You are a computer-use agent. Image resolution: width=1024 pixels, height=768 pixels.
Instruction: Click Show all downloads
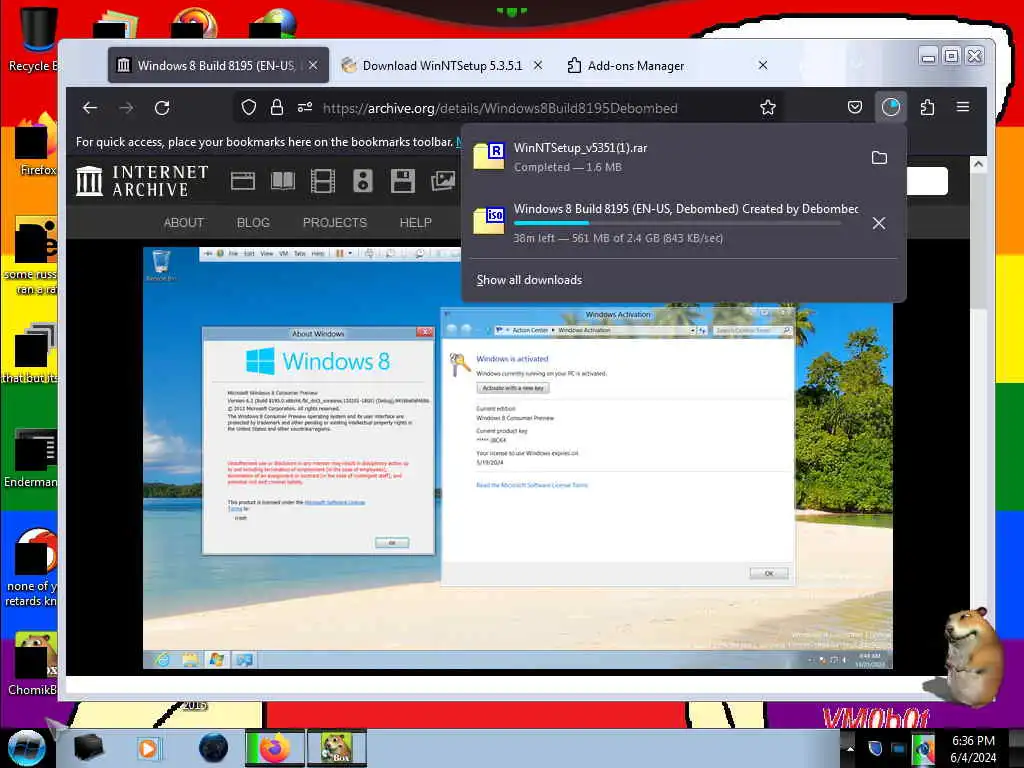click(x=529, y=280)
